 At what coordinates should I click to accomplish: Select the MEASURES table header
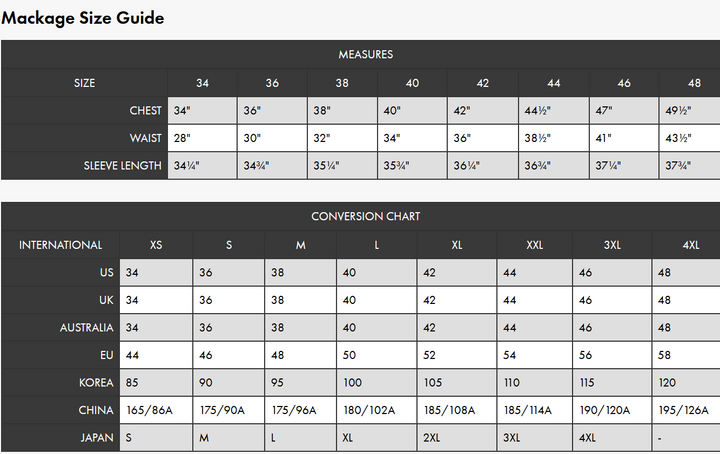(366, 55)
